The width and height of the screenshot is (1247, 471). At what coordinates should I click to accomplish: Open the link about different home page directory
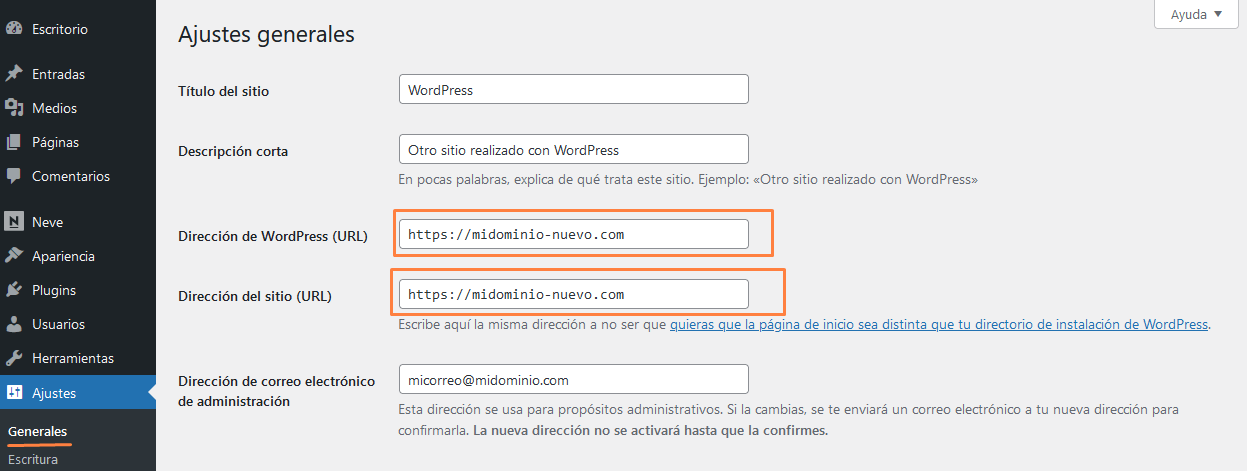tap(939, 324)
